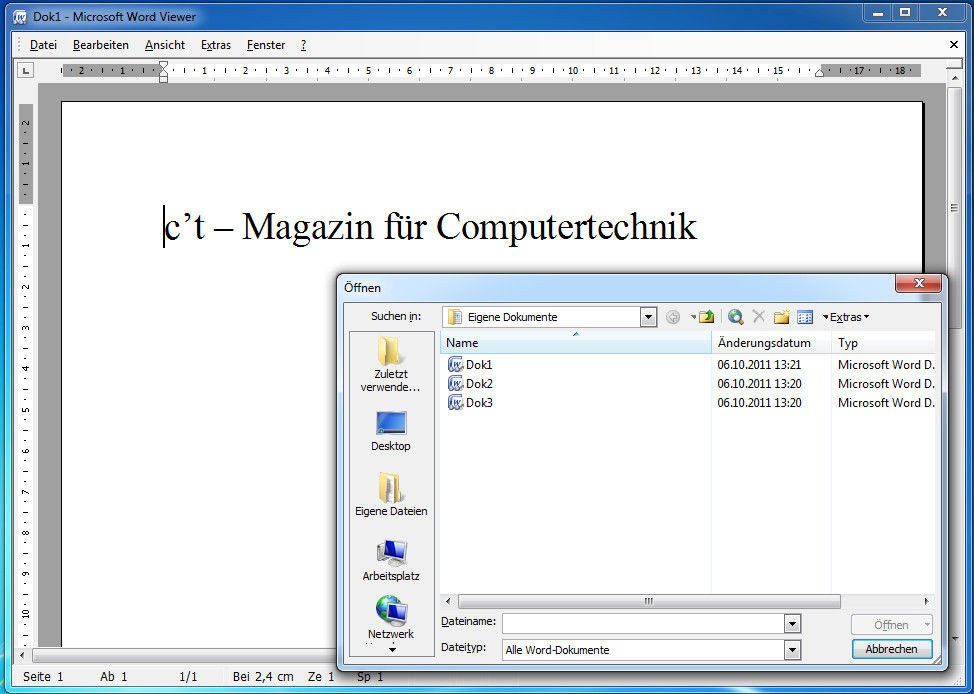The width and height of the screenshot is (974, 694).
Task: Close the document with menu bar X
Action: point(954,45)
